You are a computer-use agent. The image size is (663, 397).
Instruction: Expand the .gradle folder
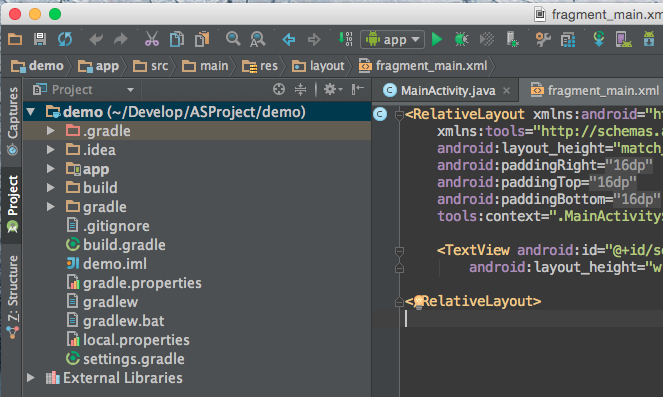[x=50, y=131]
